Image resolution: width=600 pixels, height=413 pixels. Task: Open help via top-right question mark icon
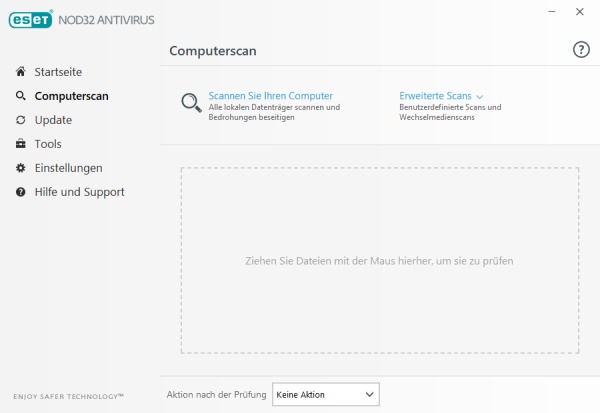581,50
